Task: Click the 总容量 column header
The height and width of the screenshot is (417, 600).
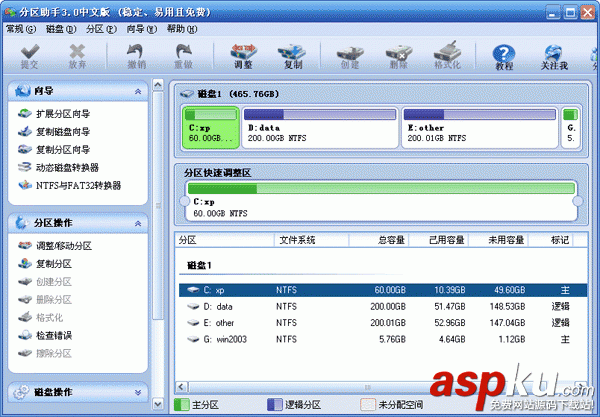Action: point(379,240)
